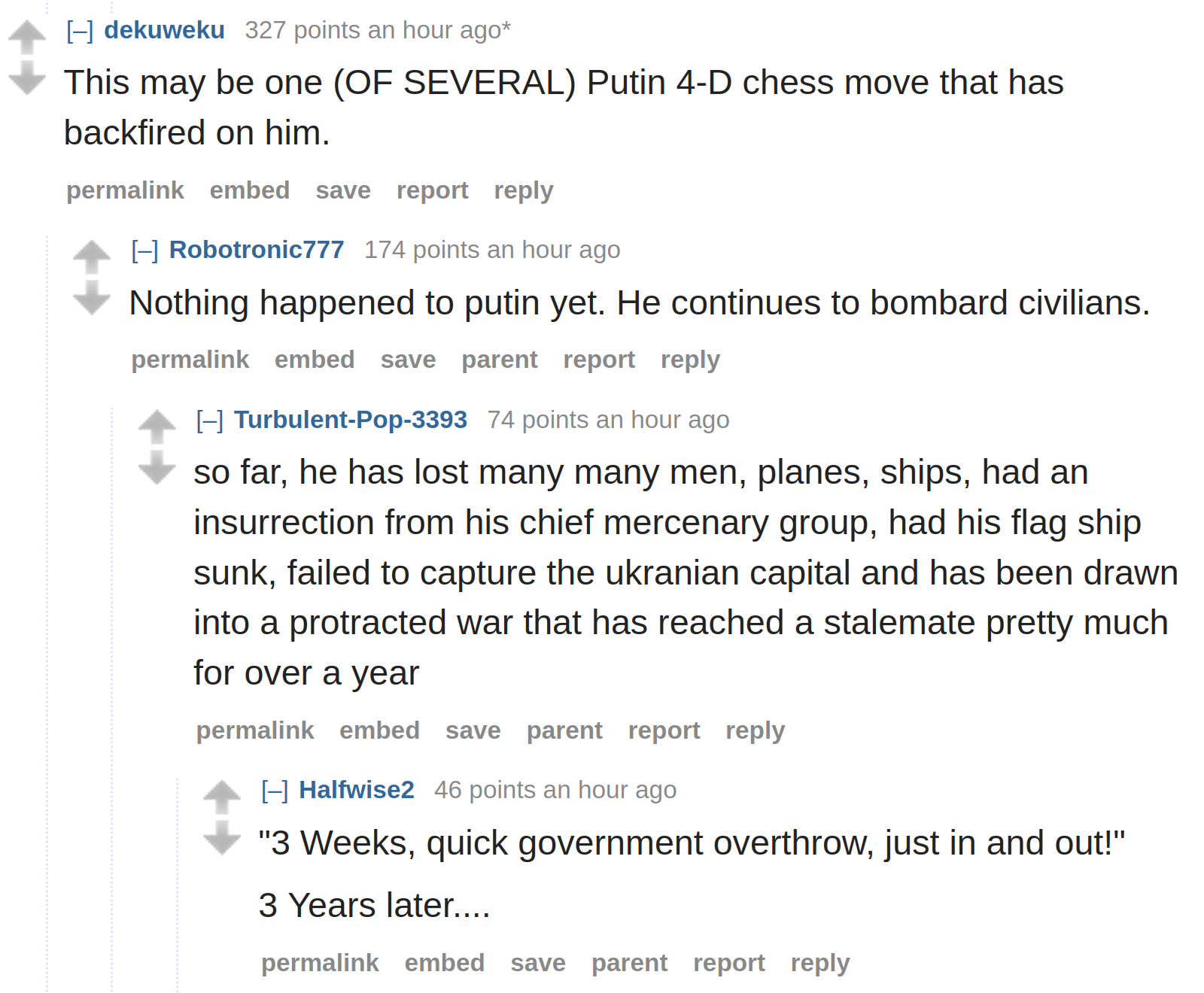Collapse Turbulent-Pop-3393's comment thread
1204x993 pixels.
coord(210,420)
